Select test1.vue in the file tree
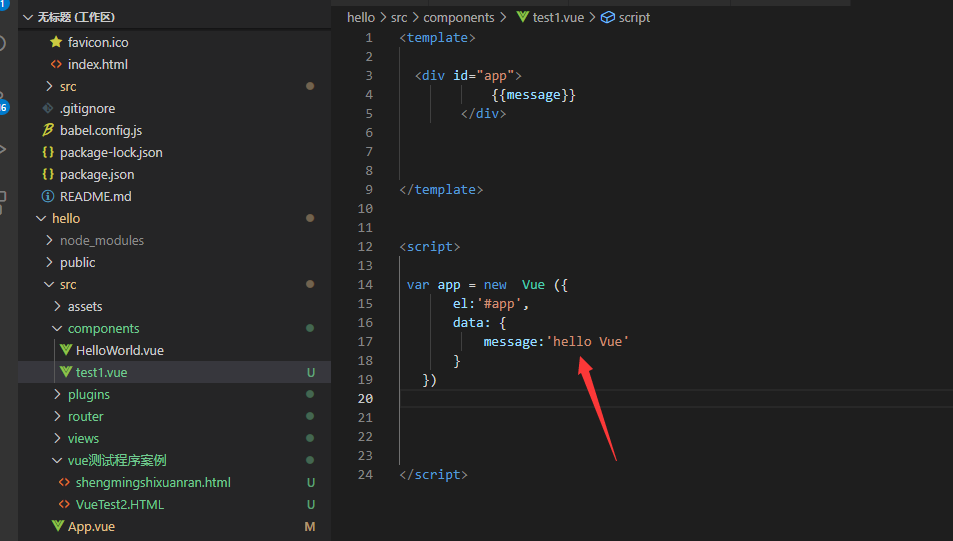953x541 pixels. 101,373
